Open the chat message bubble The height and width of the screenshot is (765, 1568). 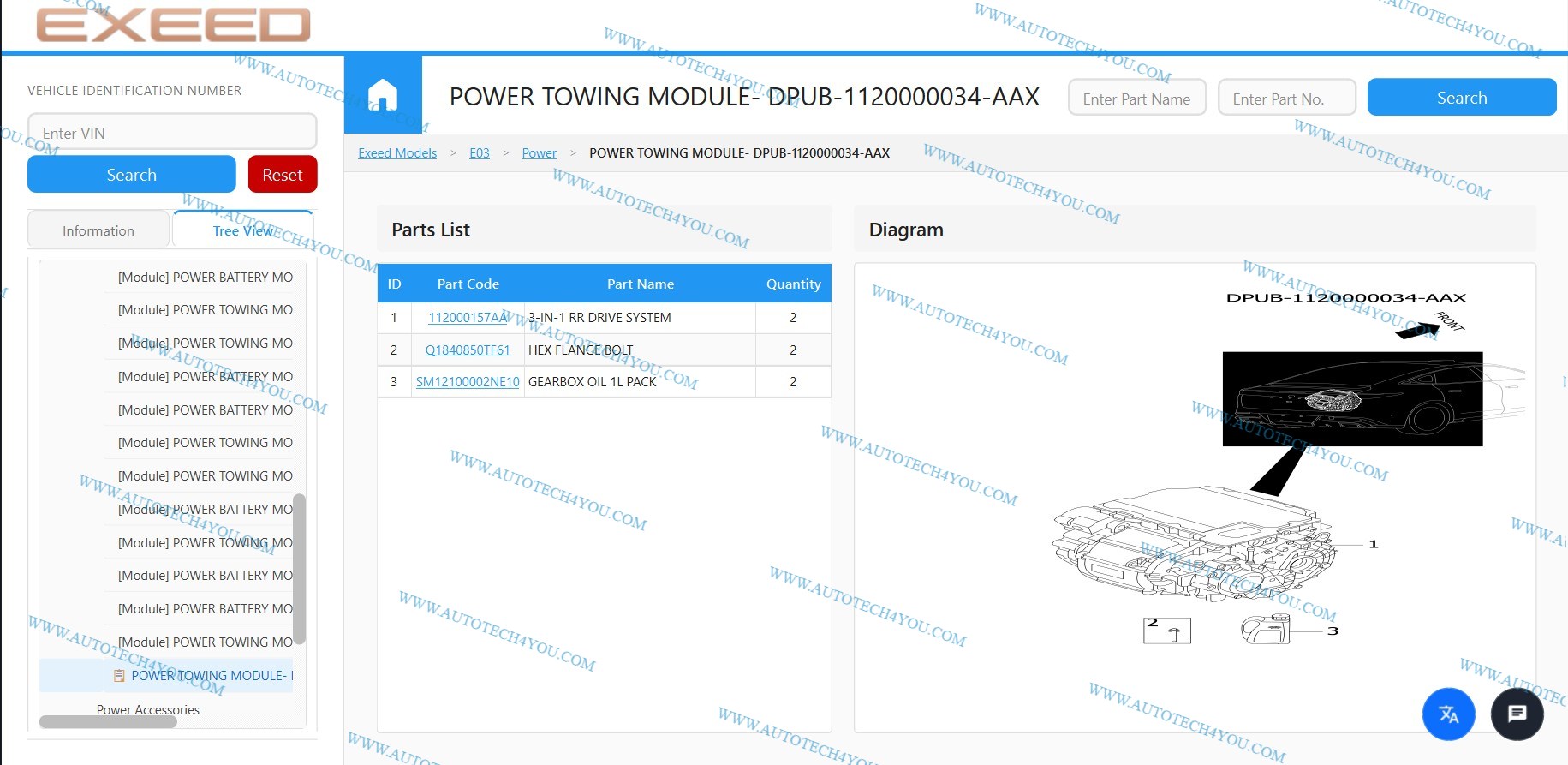point(1517,714)
